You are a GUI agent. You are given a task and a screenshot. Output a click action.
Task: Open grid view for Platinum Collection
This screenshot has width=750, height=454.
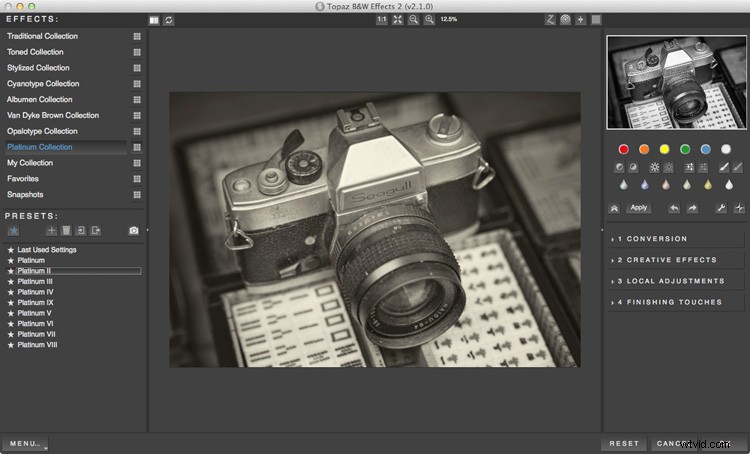pos(137,147)
